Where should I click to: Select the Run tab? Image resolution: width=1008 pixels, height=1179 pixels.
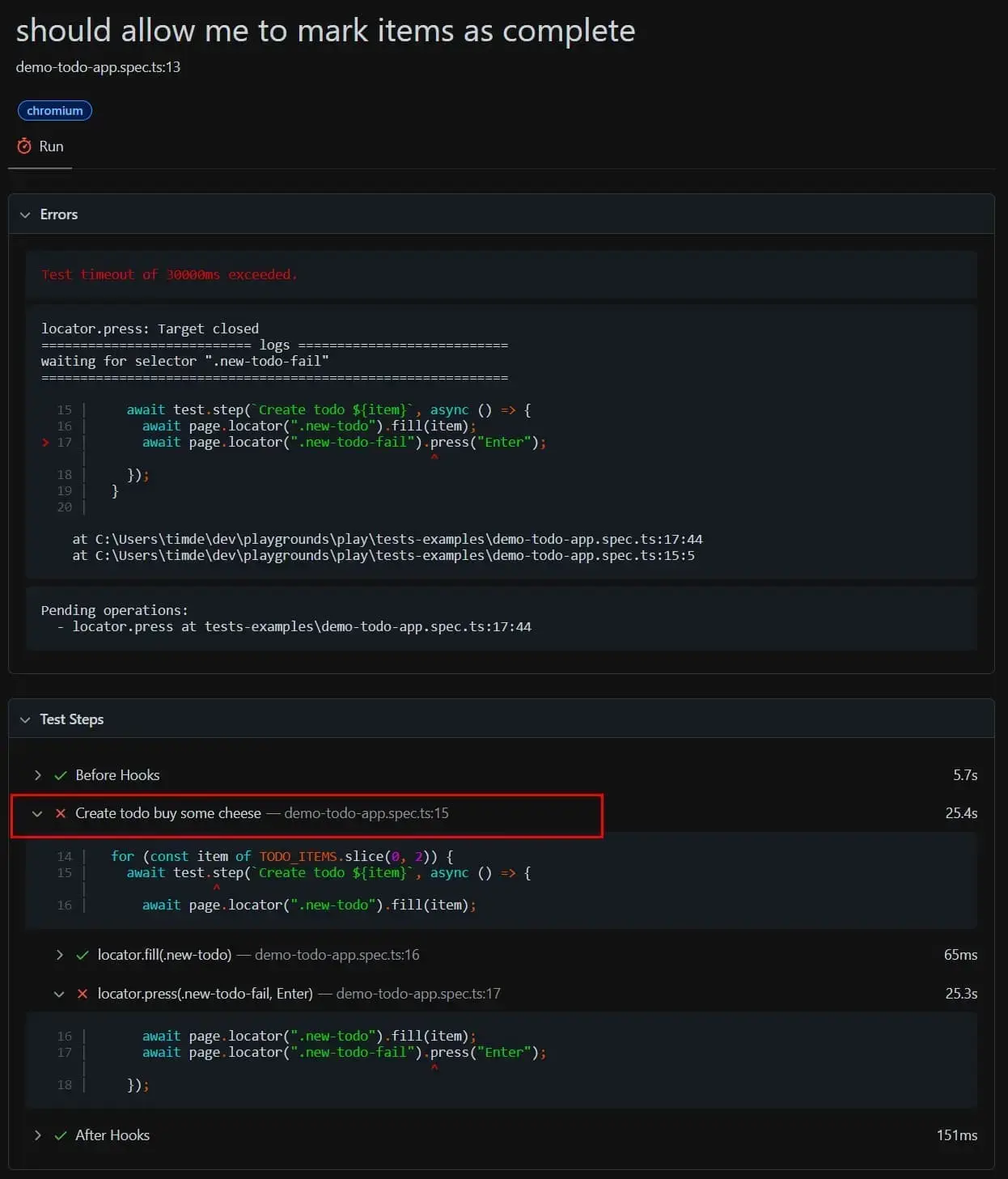(x=40, y=146)
